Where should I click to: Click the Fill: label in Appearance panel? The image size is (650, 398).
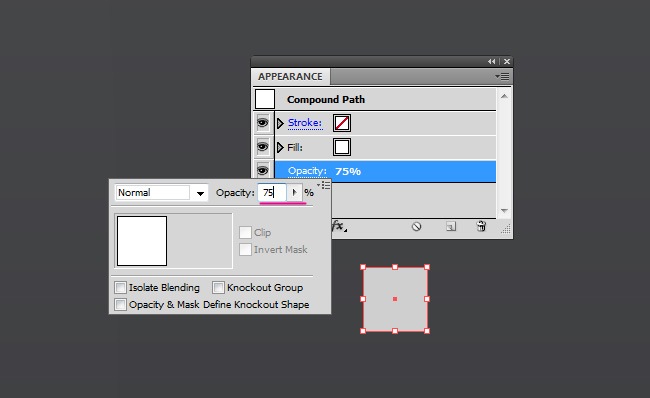pyautogui.click(x=295, y=148)
